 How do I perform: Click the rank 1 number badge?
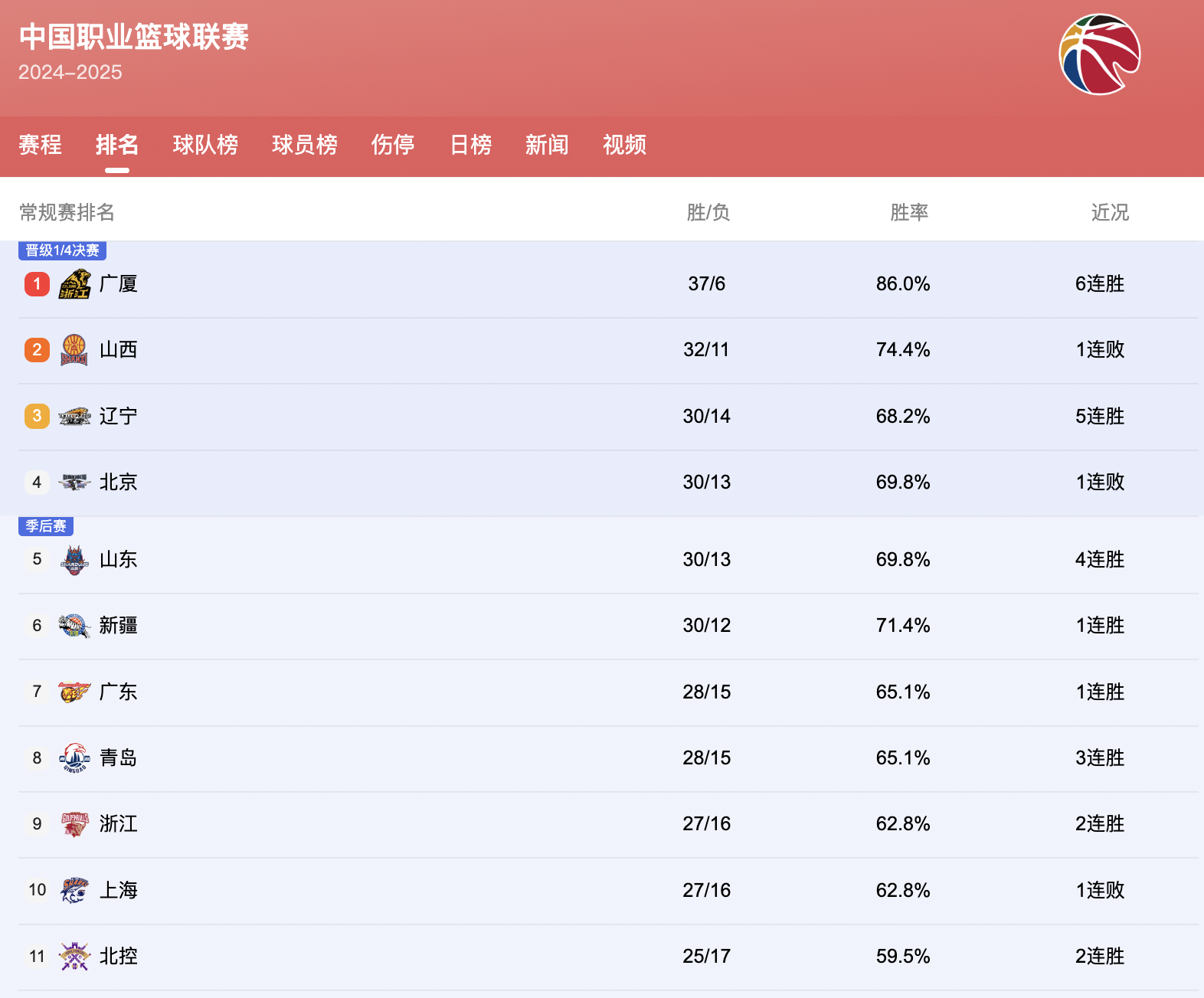36,283
